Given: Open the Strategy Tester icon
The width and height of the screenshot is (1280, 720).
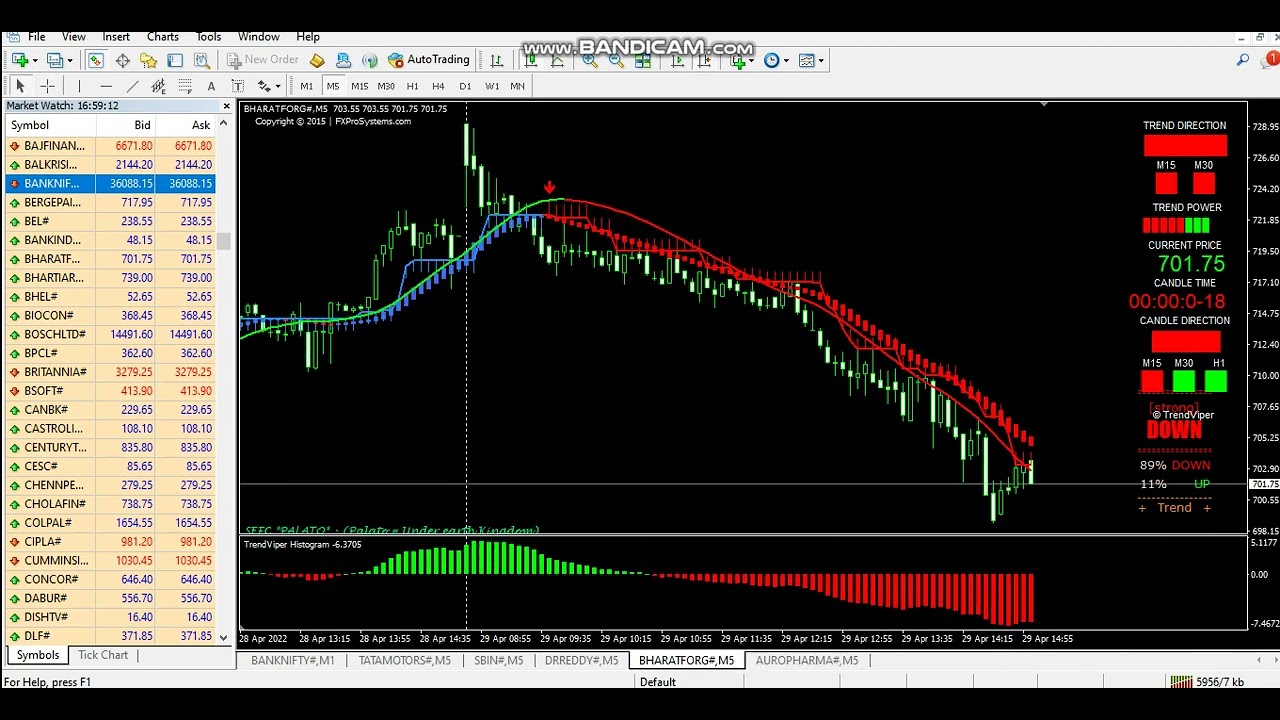Looking at the screenshot, I should pos(200,60).
